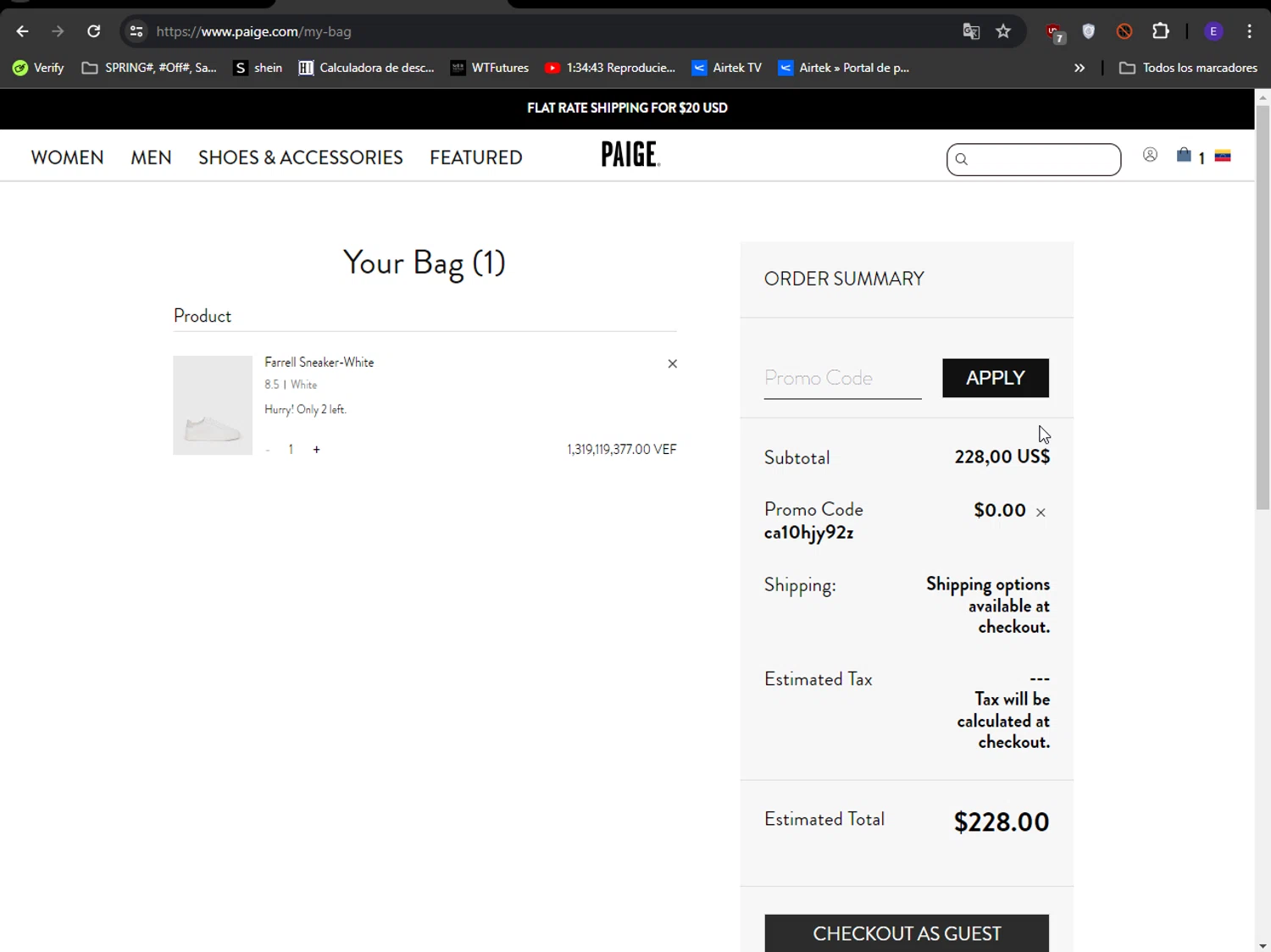This screenshot has width=1271, height=952.
Task: Open the MEN menu
Action: pos(151,158)
